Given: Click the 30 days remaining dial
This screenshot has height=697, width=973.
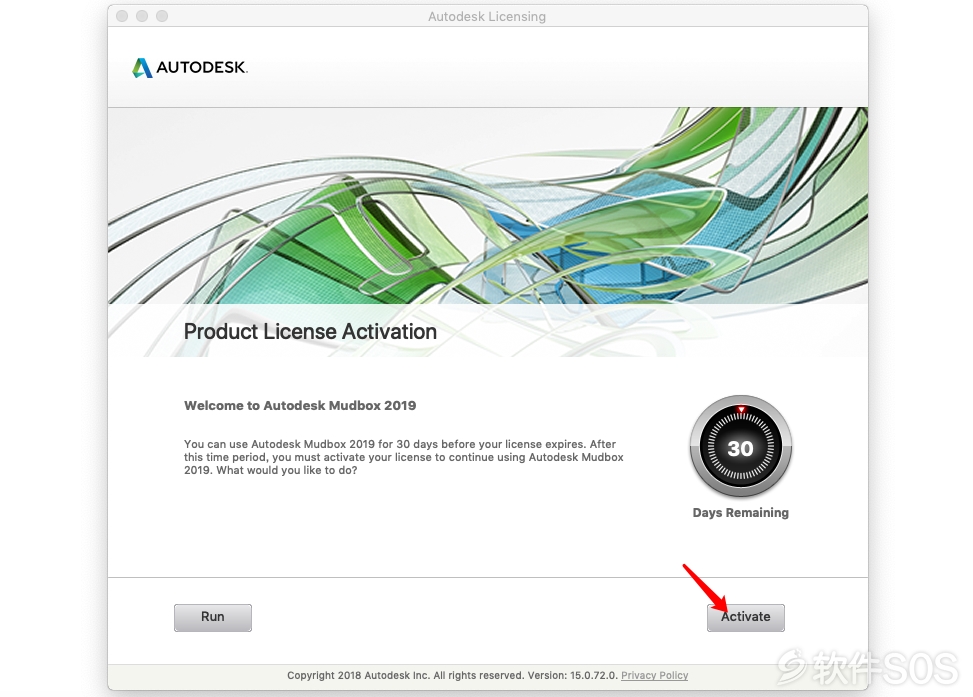Looking at the screenshot, I should click(x=740, y=446).
